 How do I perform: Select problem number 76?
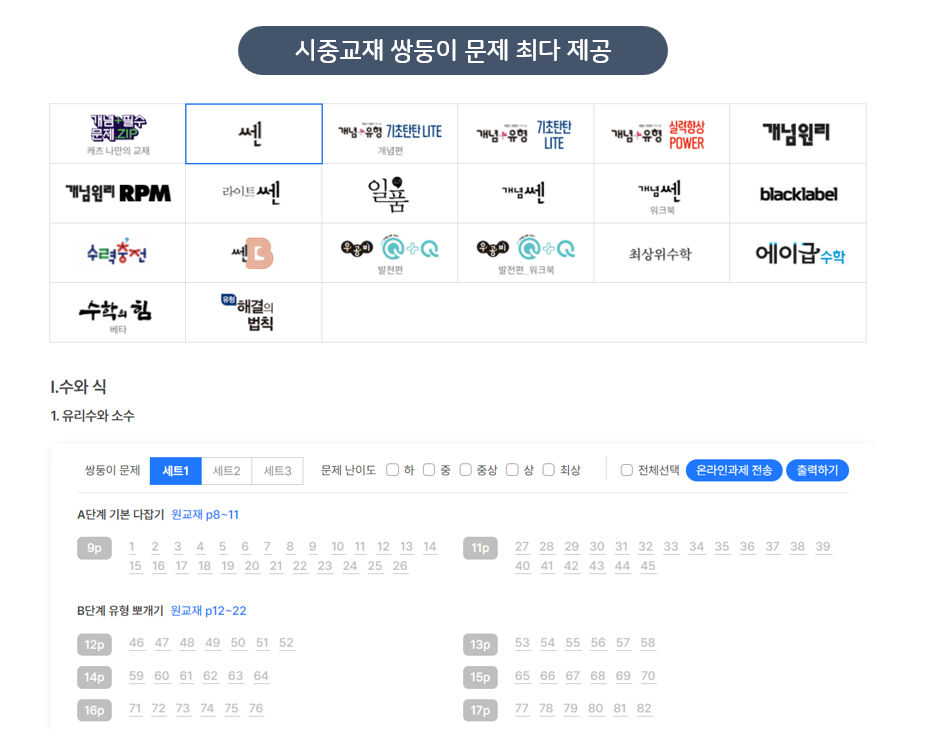[x=256, y=708]
